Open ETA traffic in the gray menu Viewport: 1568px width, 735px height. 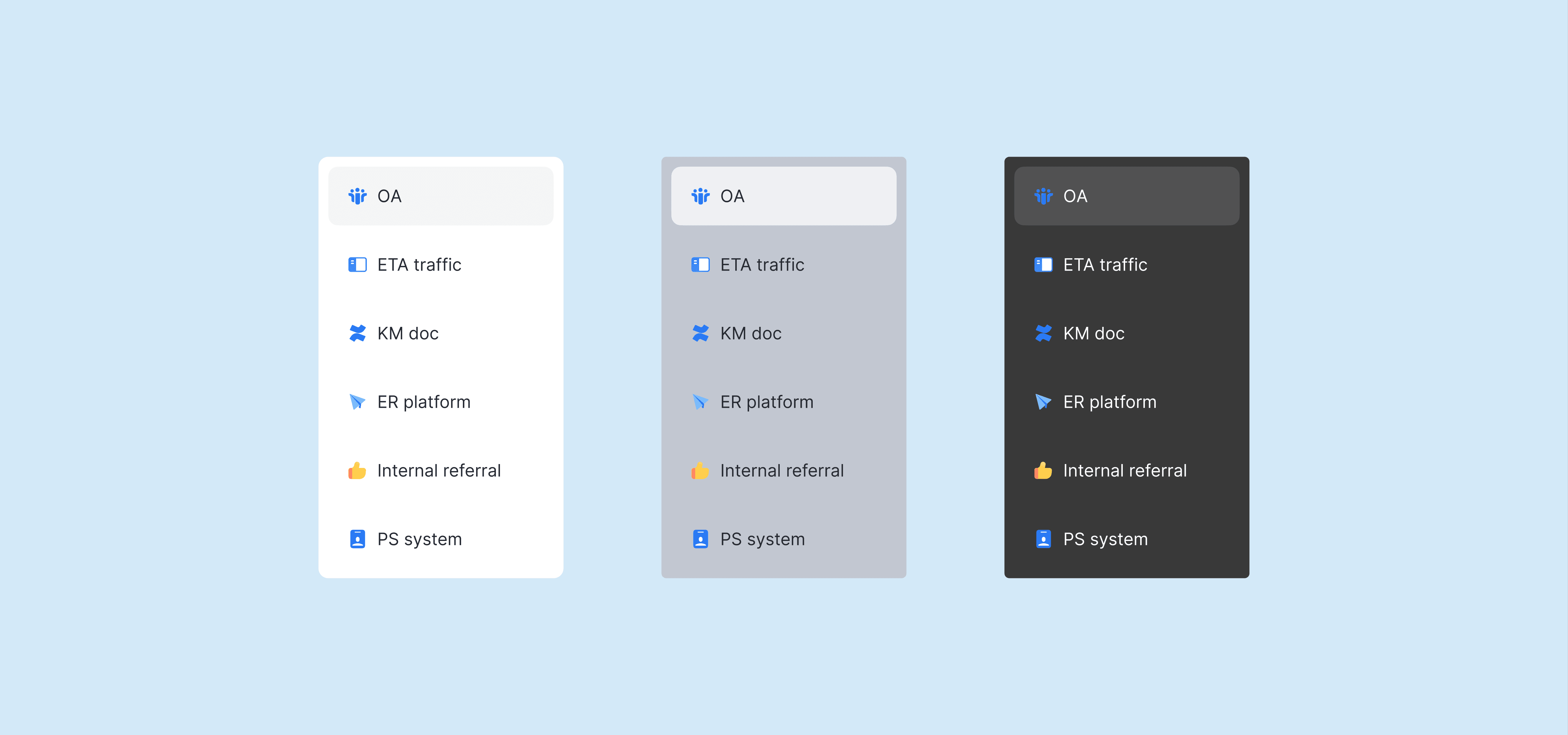762,265
